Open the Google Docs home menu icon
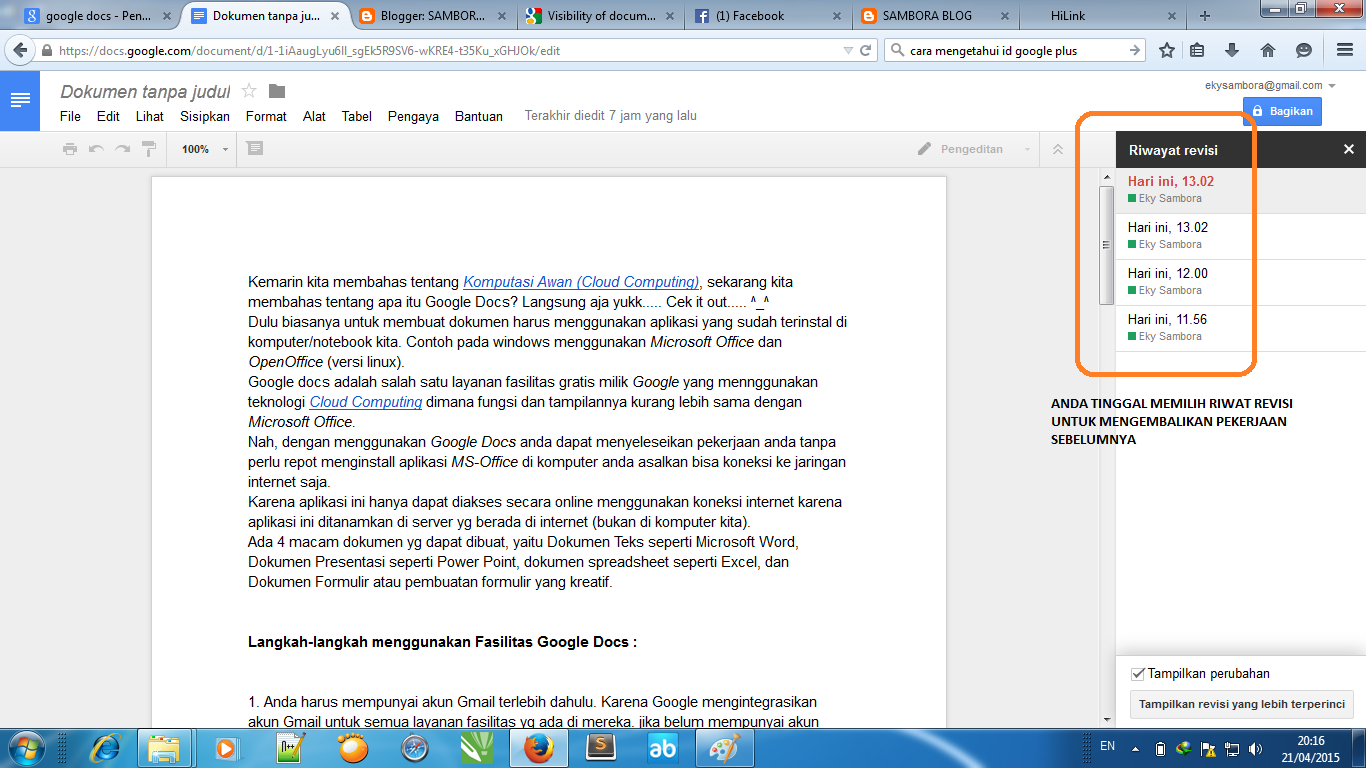Screen dimensions: 1366x768 click(x=20, y=100)
